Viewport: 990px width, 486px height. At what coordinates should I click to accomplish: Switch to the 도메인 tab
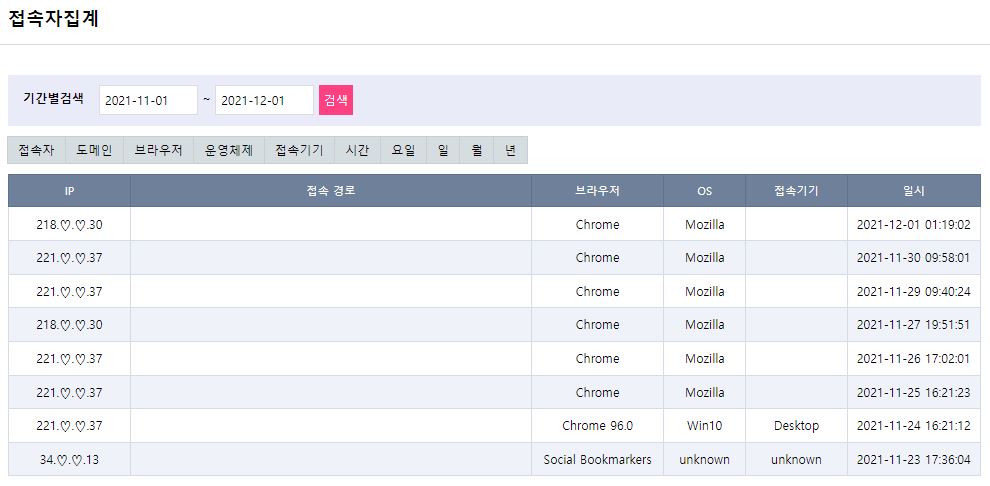coord(95,150)
